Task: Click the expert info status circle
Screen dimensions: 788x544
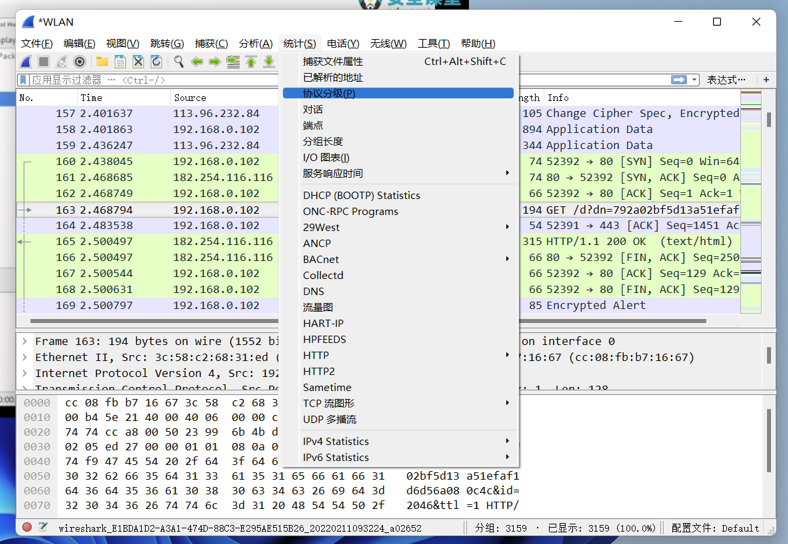Action: point(27,527)
